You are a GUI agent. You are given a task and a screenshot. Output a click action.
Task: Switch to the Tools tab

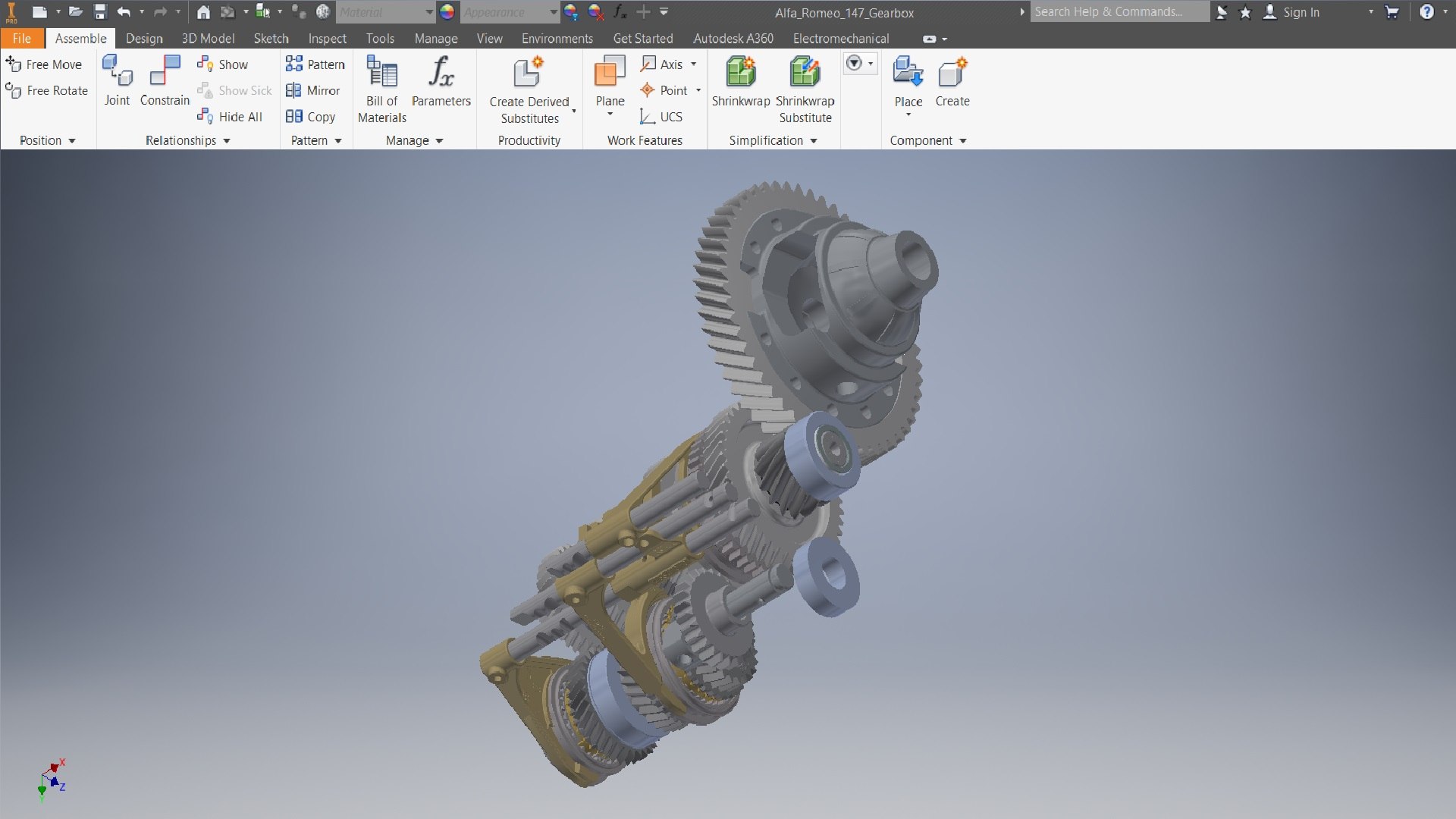point(380,39)
